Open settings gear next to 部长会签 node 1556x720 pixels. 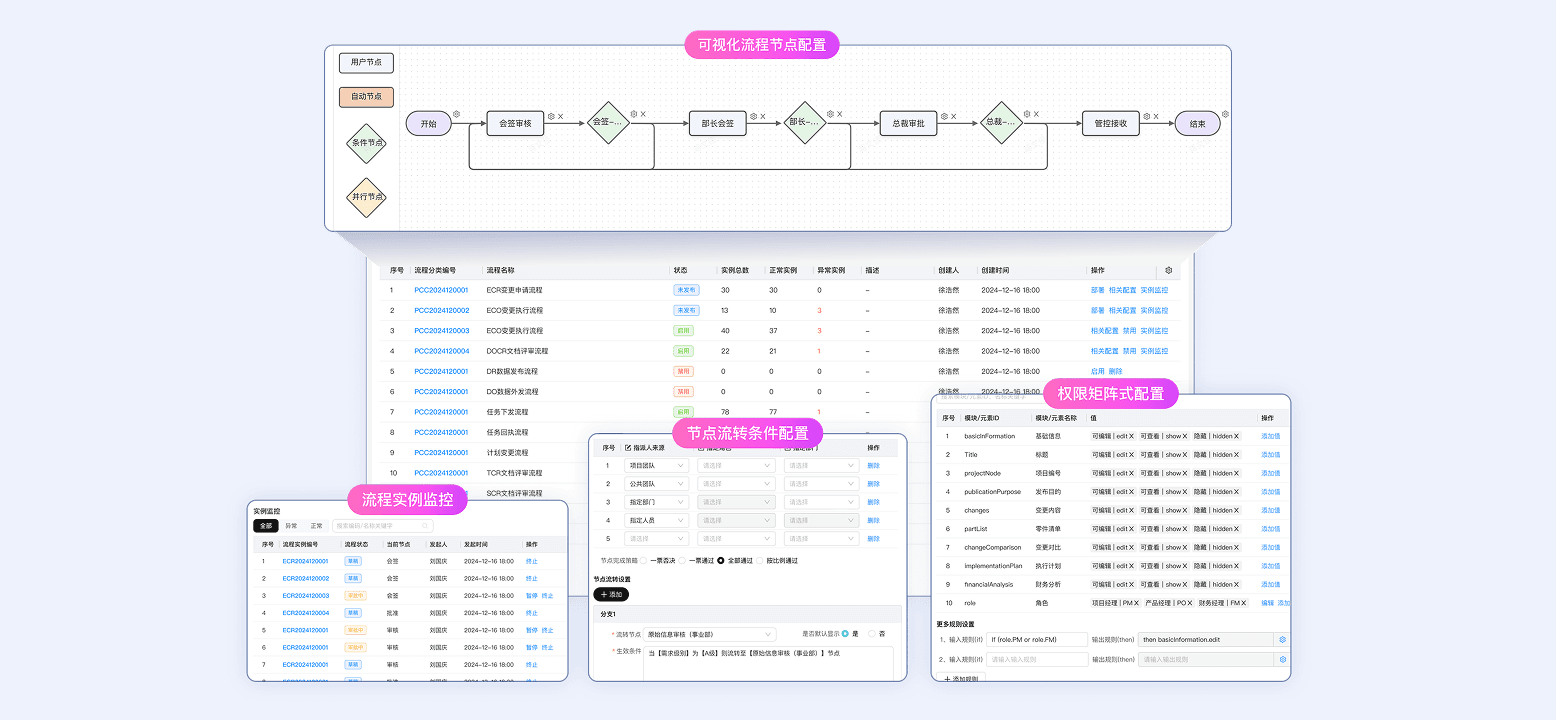pyautogui.click(x=753, y=117)
